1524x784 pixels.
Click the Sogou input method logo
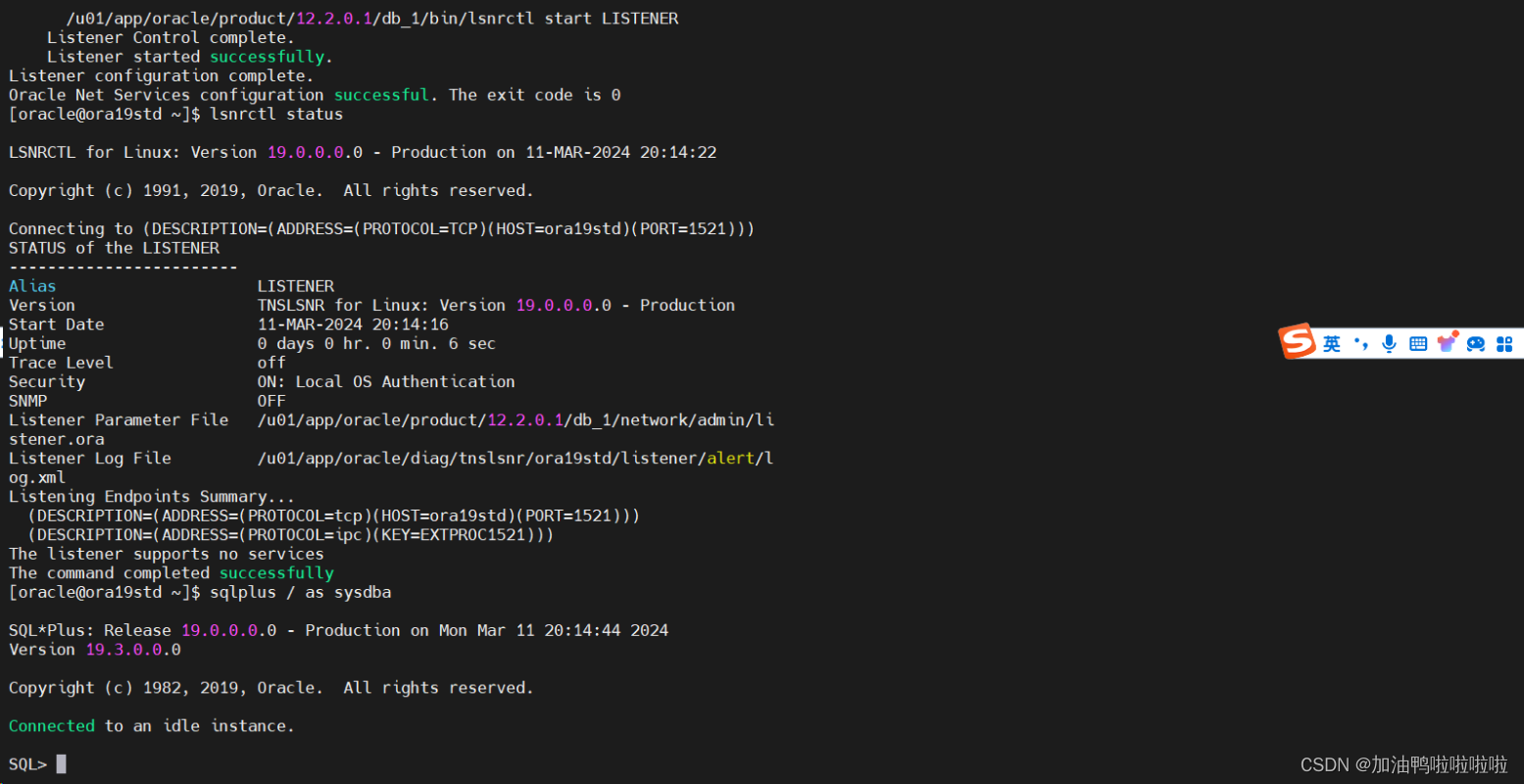coord(1298,342)
